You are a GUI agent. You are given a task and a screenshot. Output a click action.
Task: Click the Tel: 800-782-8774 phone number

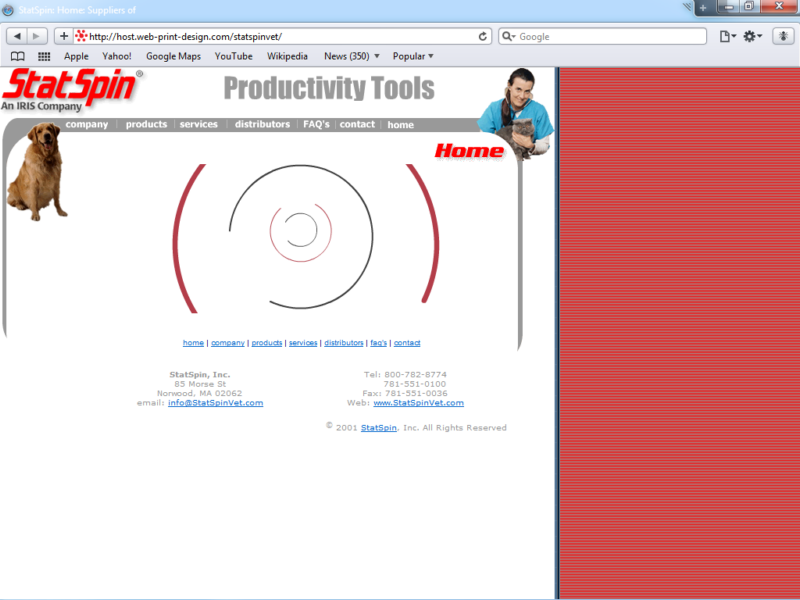pyautogui.click(x=405, y=374)
